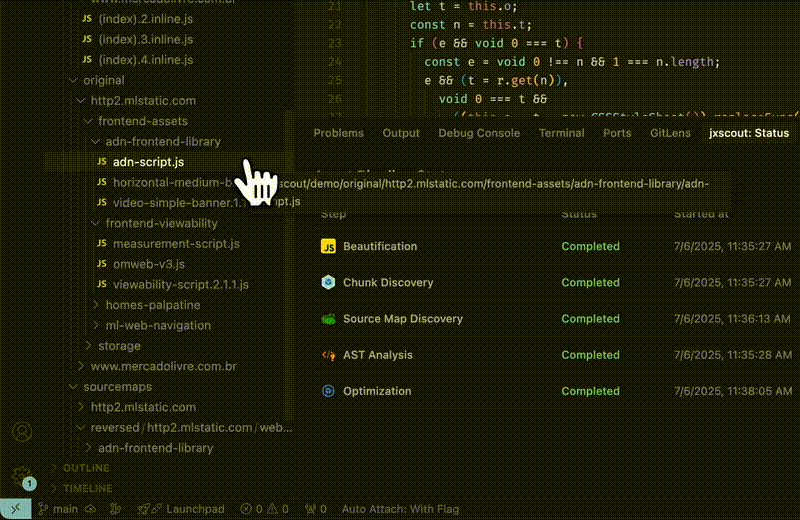800x520 pixels.
Task: Select the jxscout: Status tab
Action: (749, 133)
